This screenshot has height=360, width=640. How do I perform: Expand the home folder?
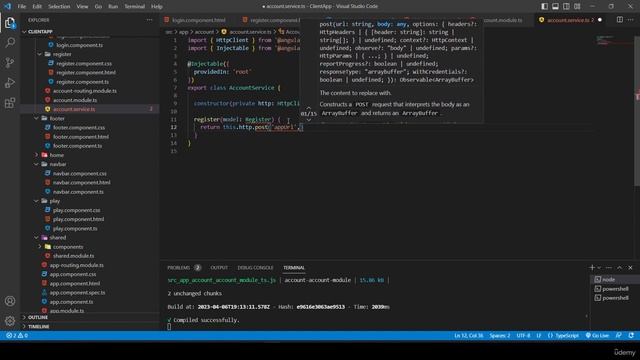coord(36,155)
